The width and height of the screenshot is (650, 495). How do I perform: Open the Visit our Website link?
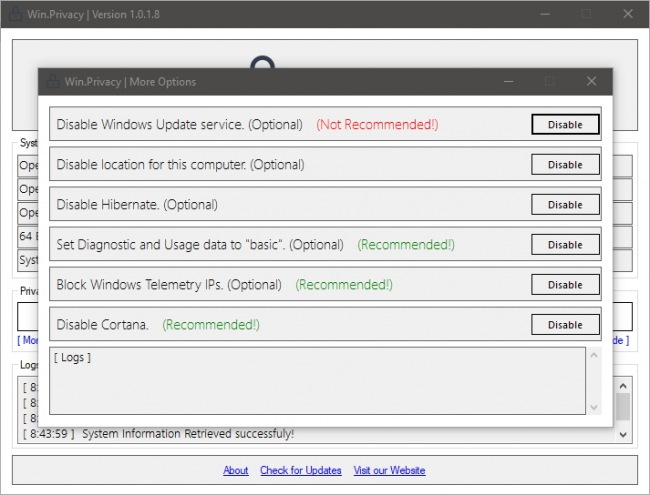389,470
